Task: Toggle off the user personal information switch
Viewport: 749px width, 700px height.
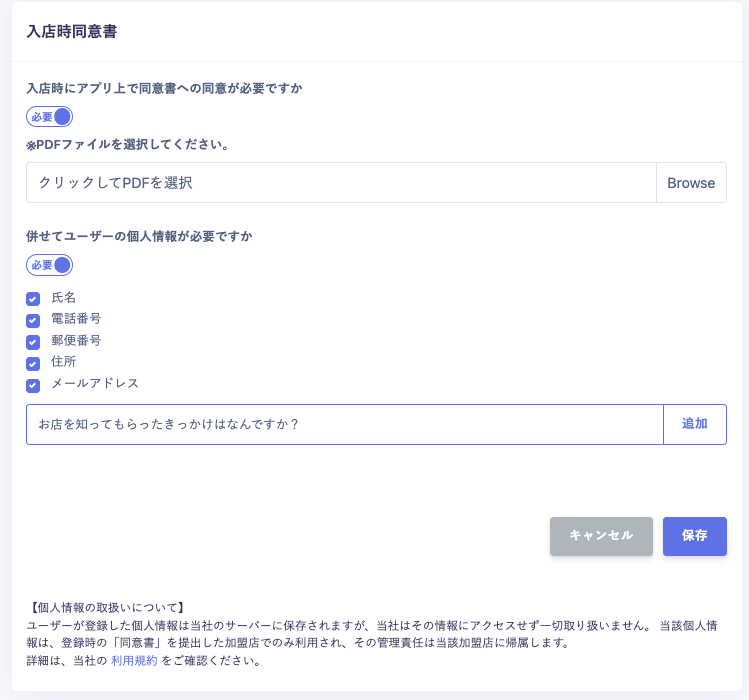Action: tap(50, 265)
